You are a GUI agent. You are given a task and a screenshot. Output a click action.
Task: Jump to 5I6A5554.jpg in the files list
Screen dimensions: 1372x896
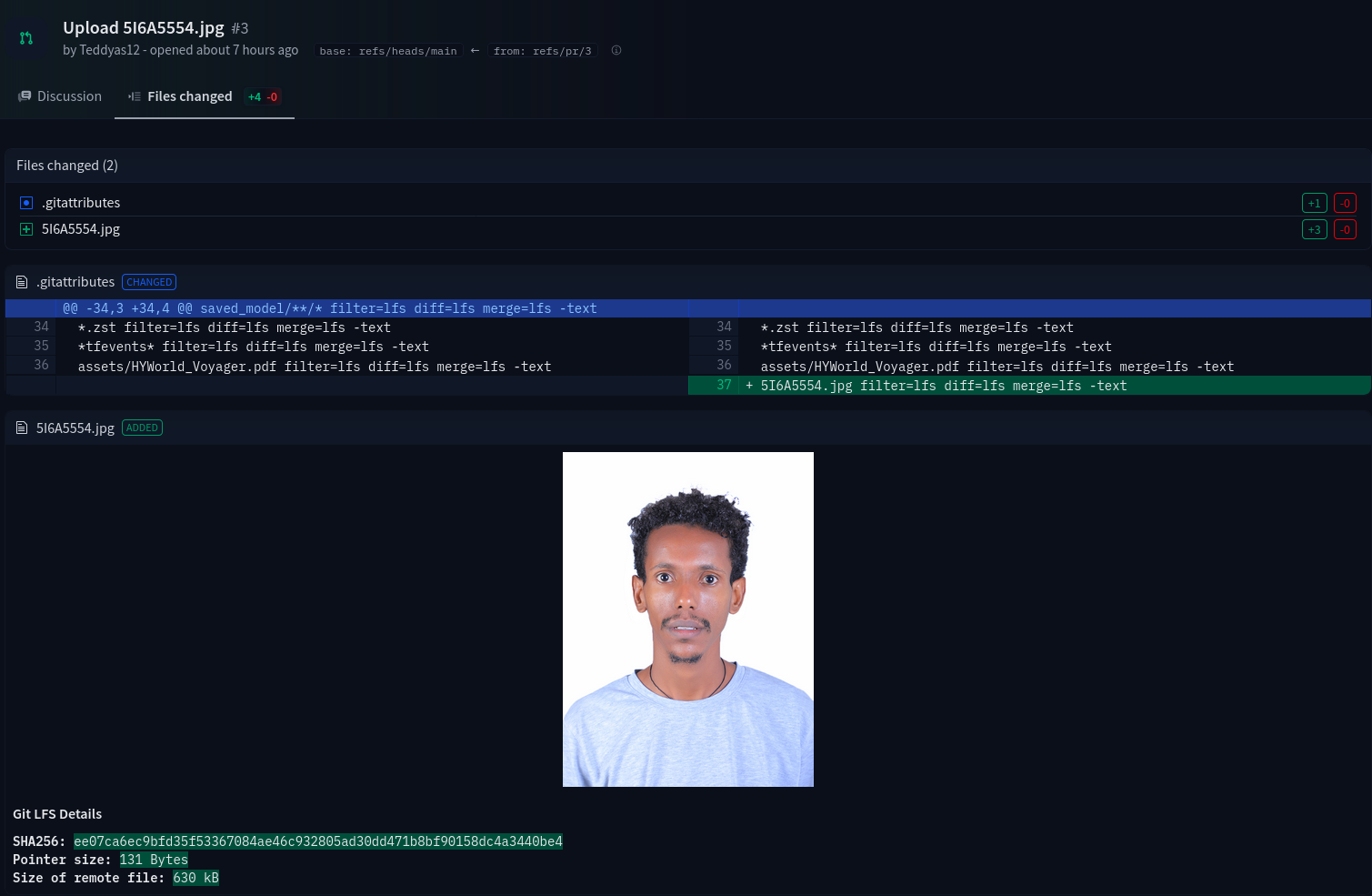point(81,229)
